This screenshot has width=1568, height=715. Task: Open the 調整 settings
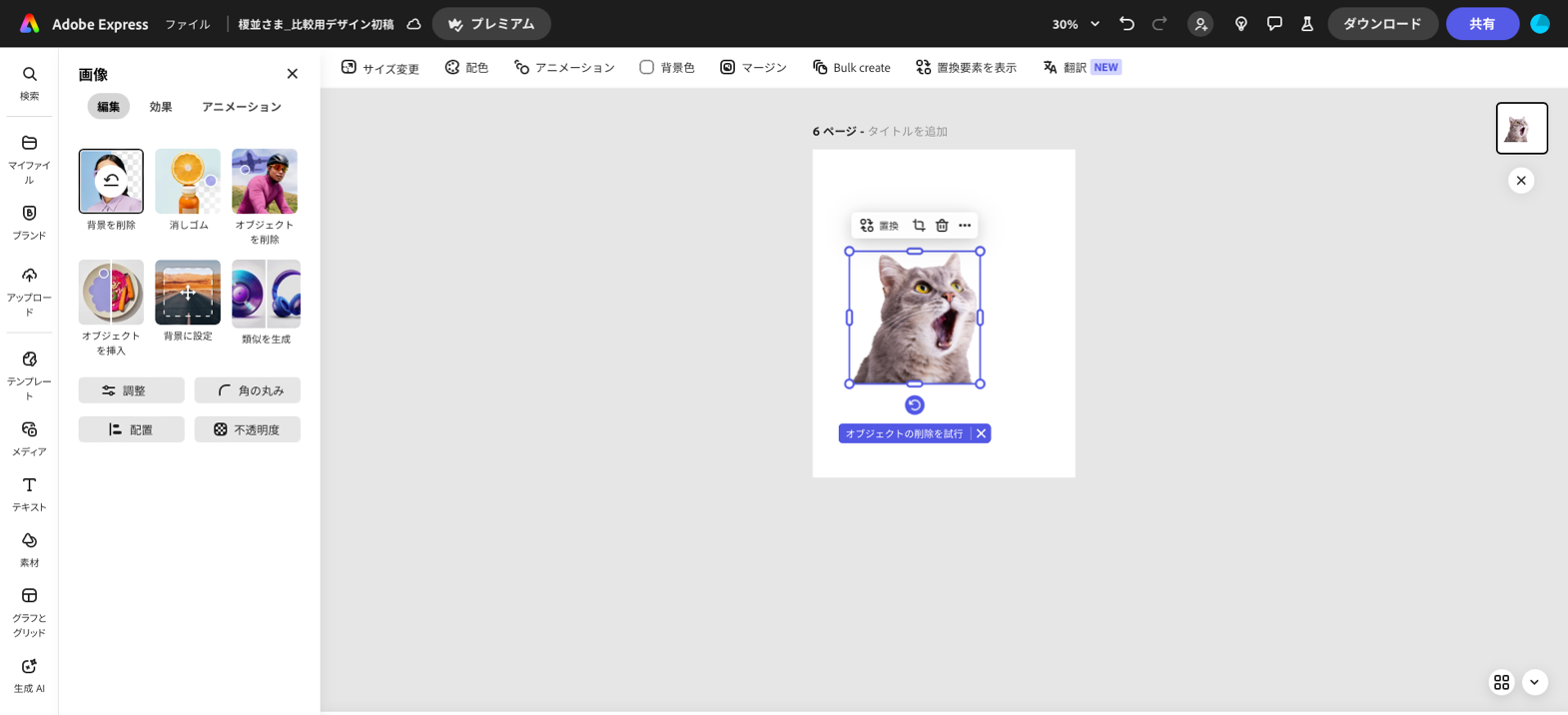(132, 390)
